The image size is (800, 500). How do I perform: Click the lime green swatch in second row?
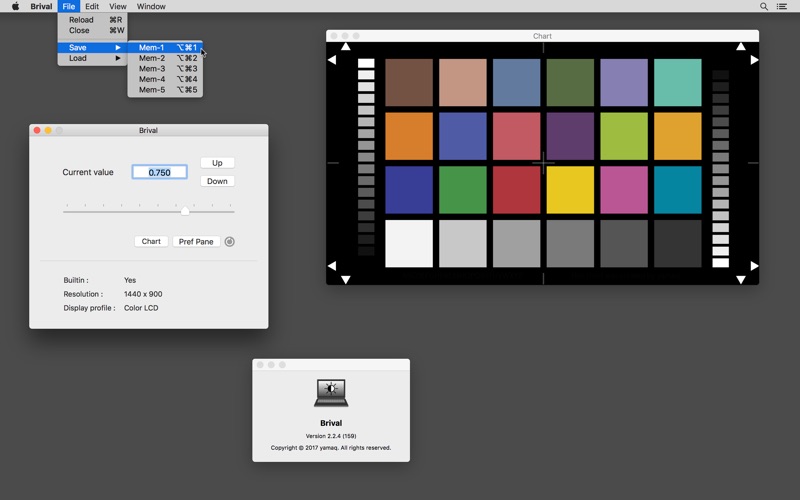click(624, 136)
